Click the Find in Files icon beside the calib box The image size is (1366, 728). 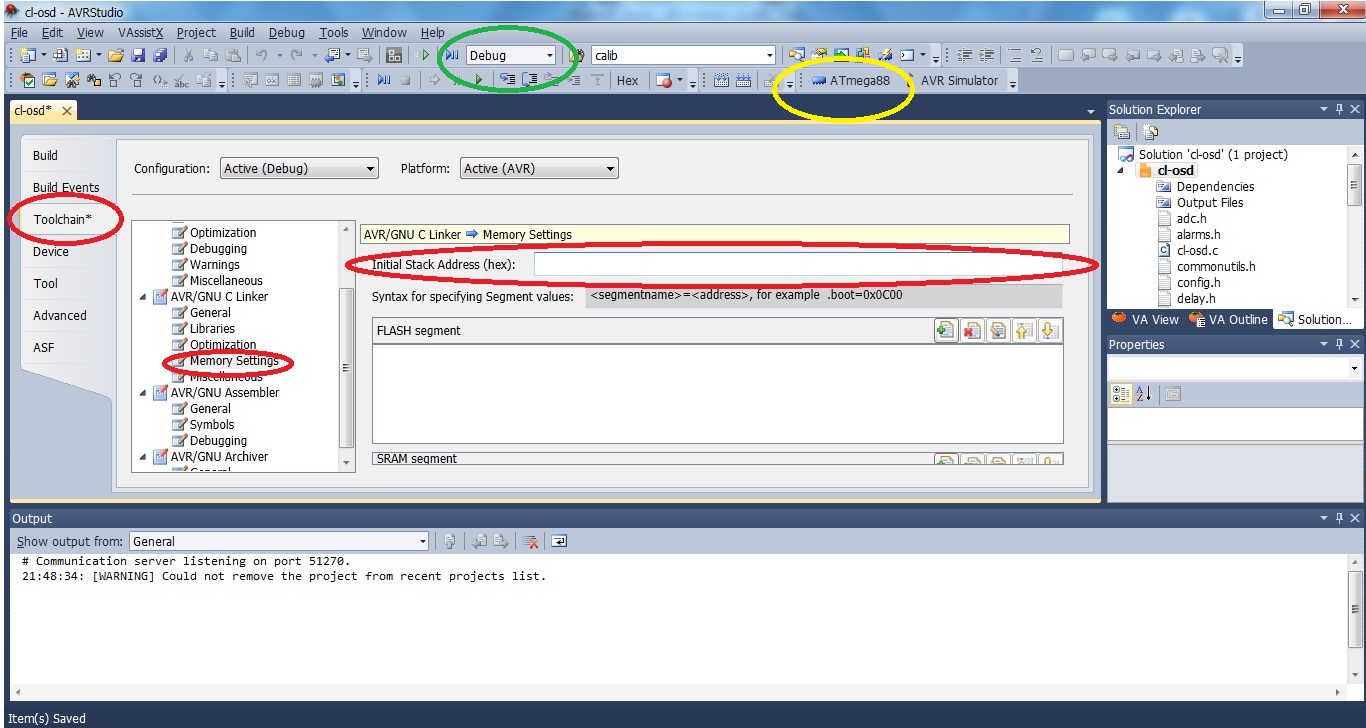click(x=576, y=55)
